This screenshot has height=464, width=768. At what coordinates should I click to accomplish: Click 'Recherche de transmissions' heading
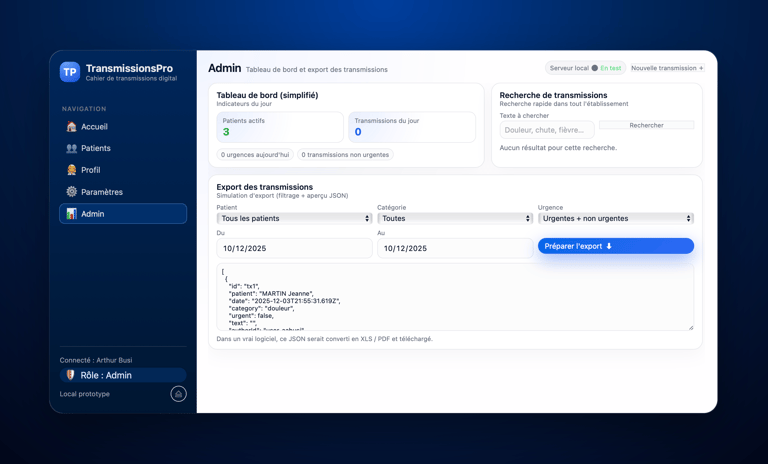tap(553, 95)
